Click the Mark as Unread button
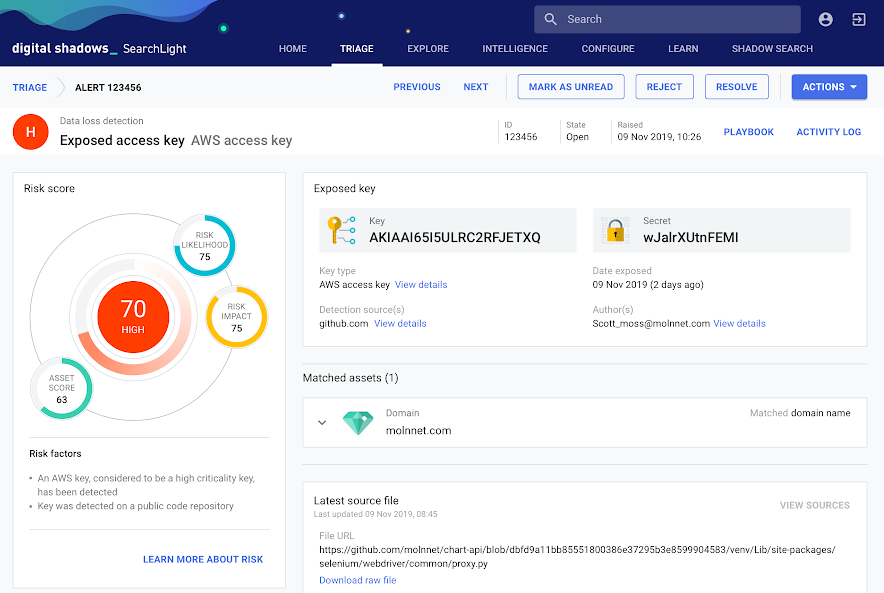Image resolution: width=884 pixels, height=593 pixels. (x=571, y=87)
